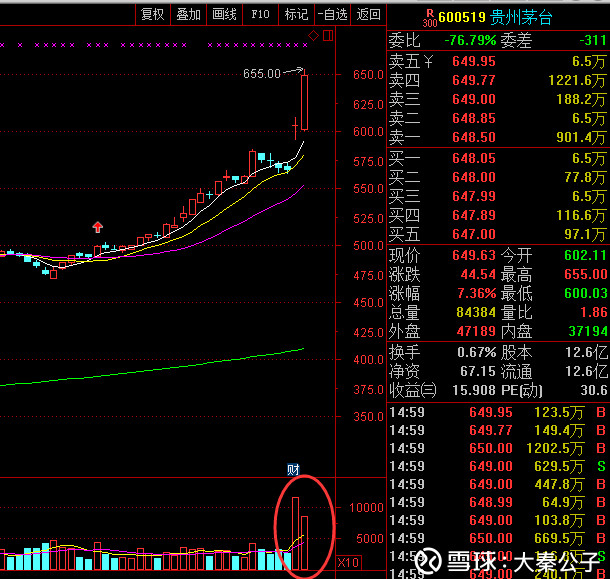Open the 叠加 overlay option
610x579 pixels.
point(188,15)
